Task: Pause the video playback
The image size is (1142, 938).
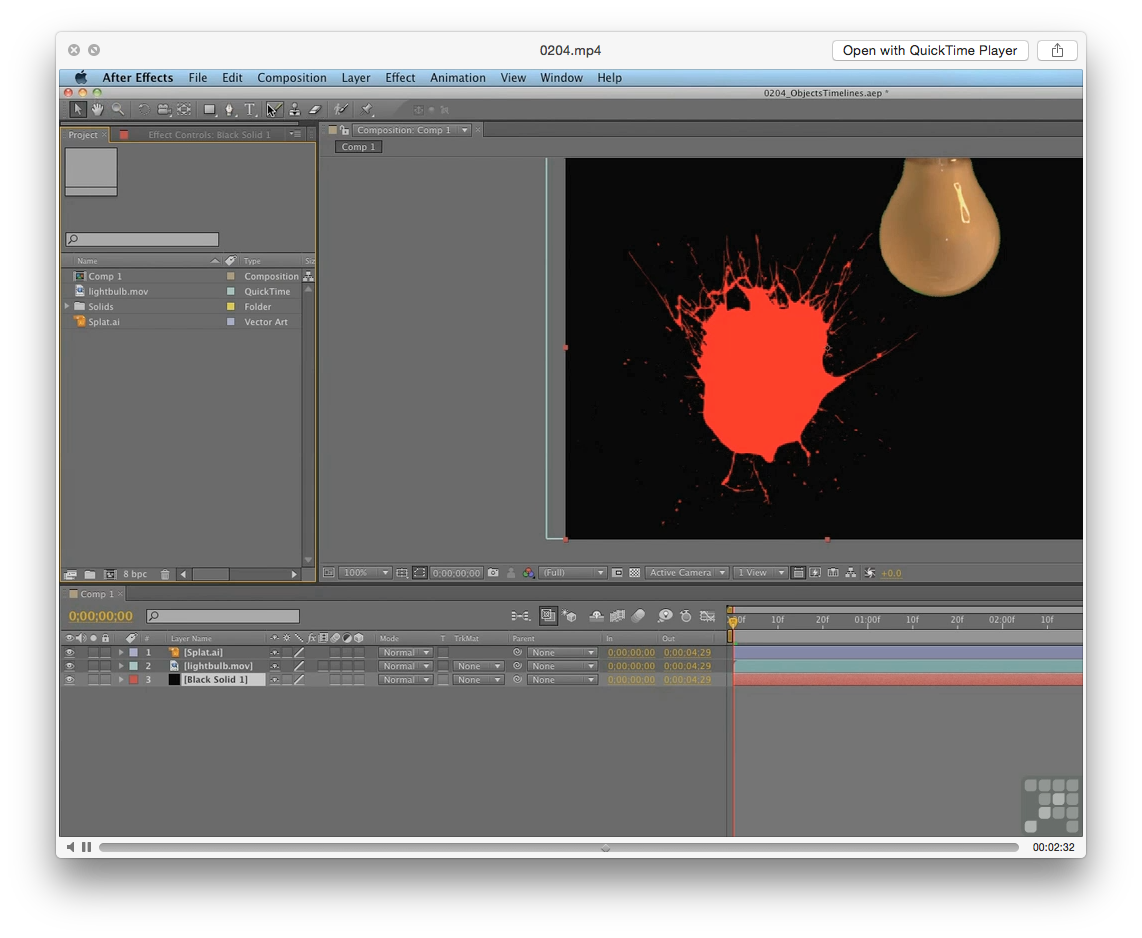Action: 87,847
